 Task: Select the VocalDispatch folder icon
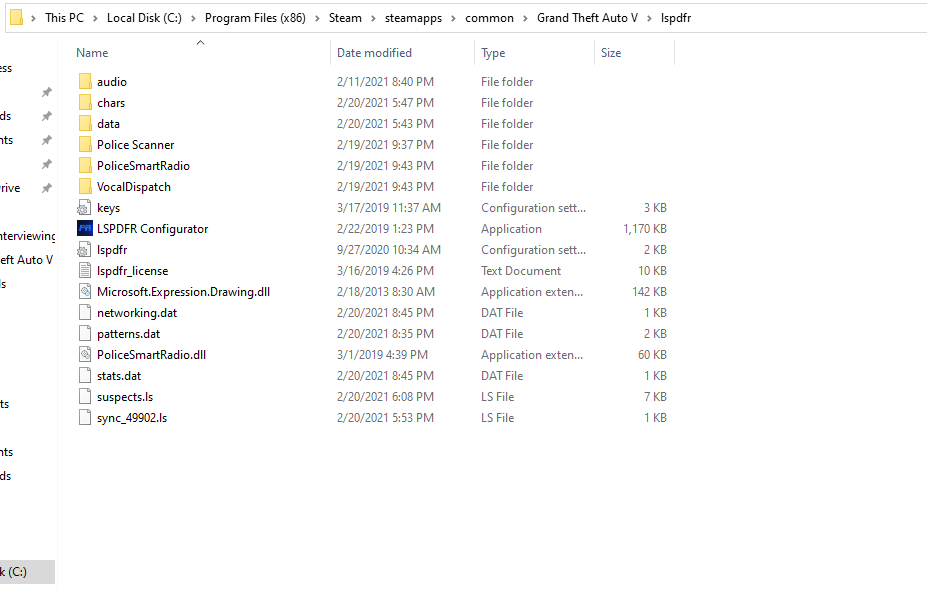[85, 187]
